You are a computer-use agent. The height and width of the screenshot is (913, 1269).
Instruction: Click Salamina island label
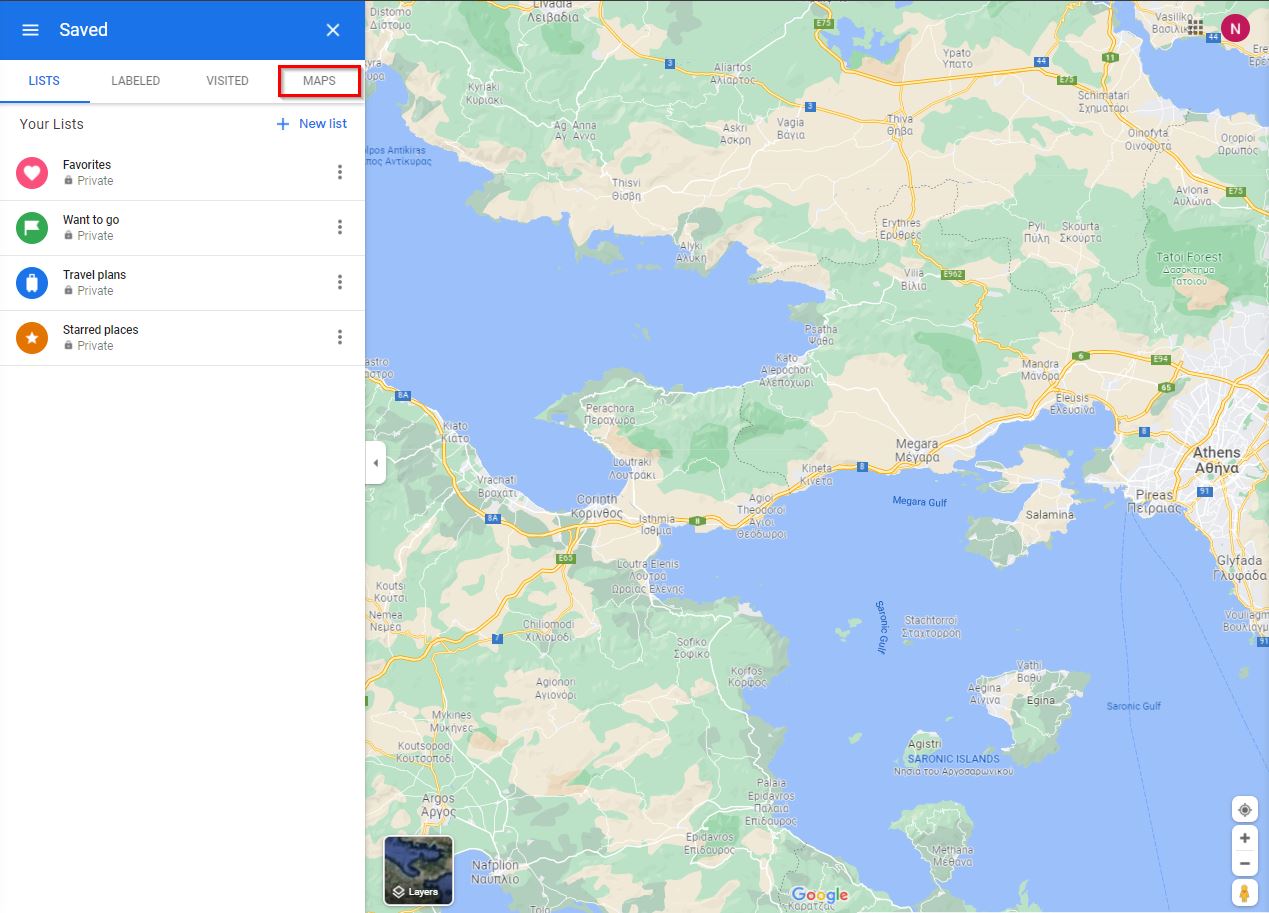point(1049,515)
